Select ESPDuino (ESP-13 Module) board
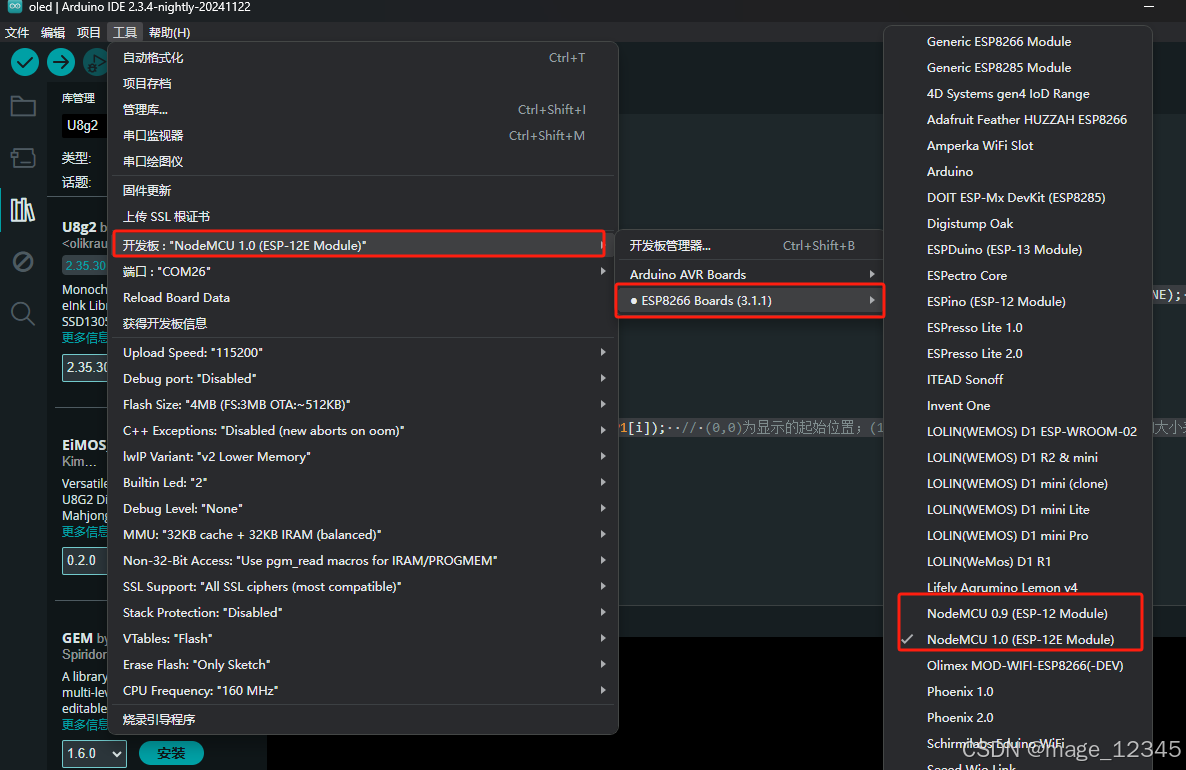Image resolution: width=1186 pixels, height=770 pixels. point(1017,250)
